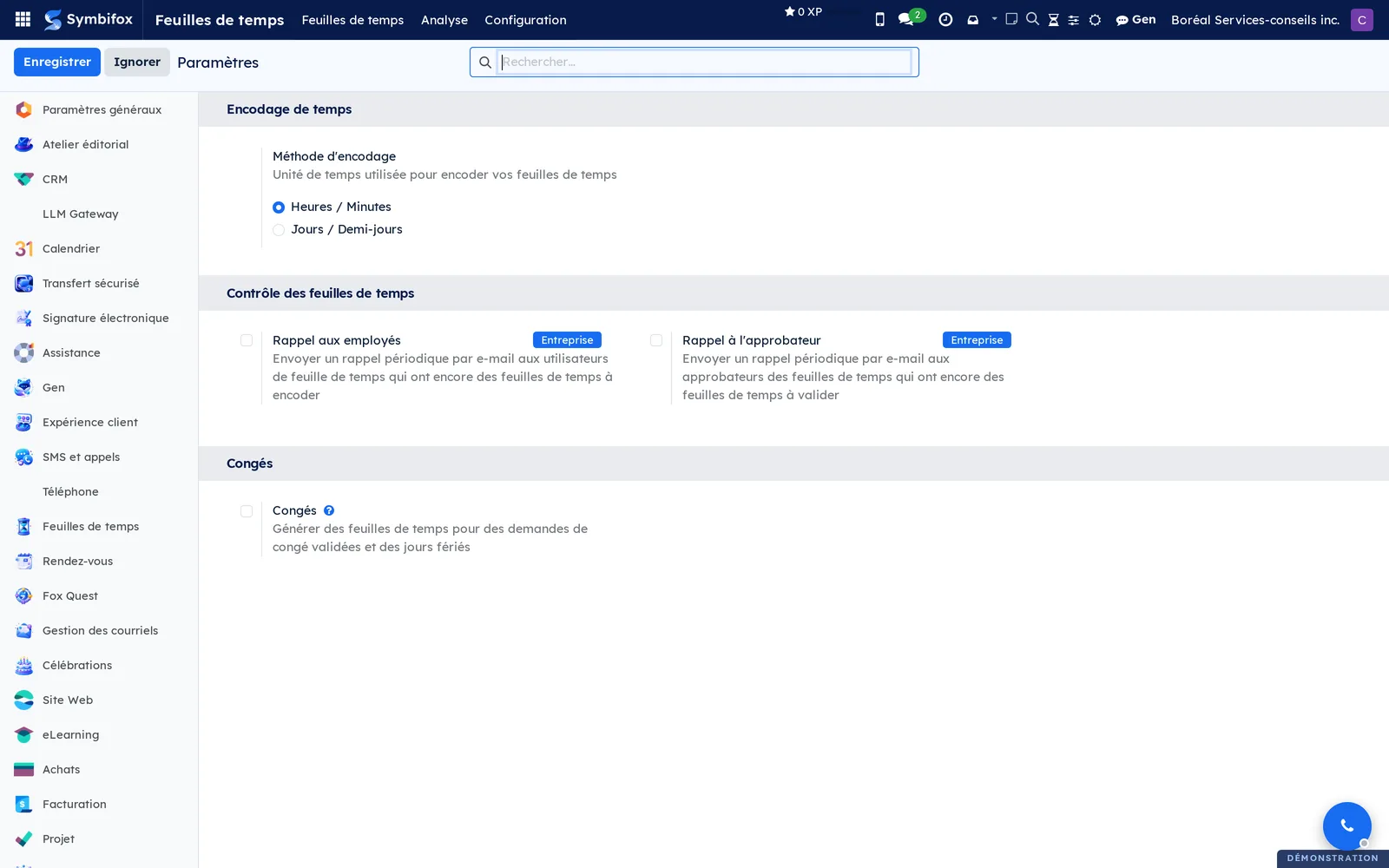The width and height of the screenshot is (1389, 868).
Task: Click the Paramètres breadcrumb title
Action: tap(218, 62)
